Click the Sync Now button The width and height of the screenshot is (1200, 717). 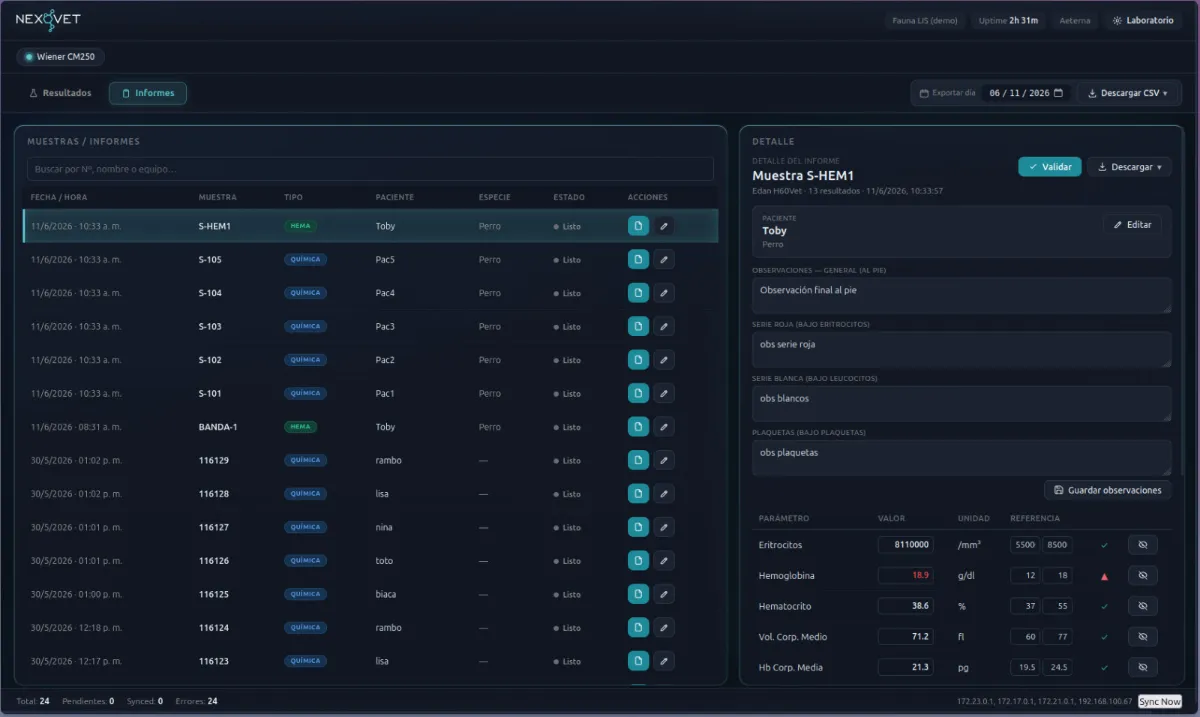[1160, 702]
